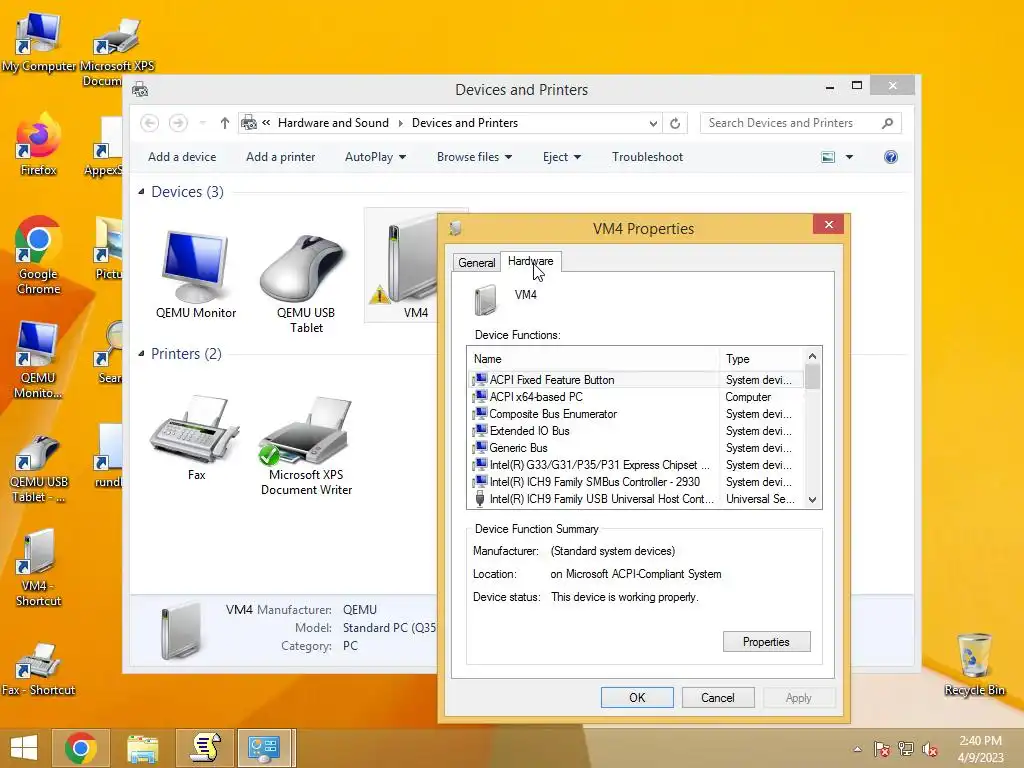Open Chrome from the taskbar

(81, 748)
